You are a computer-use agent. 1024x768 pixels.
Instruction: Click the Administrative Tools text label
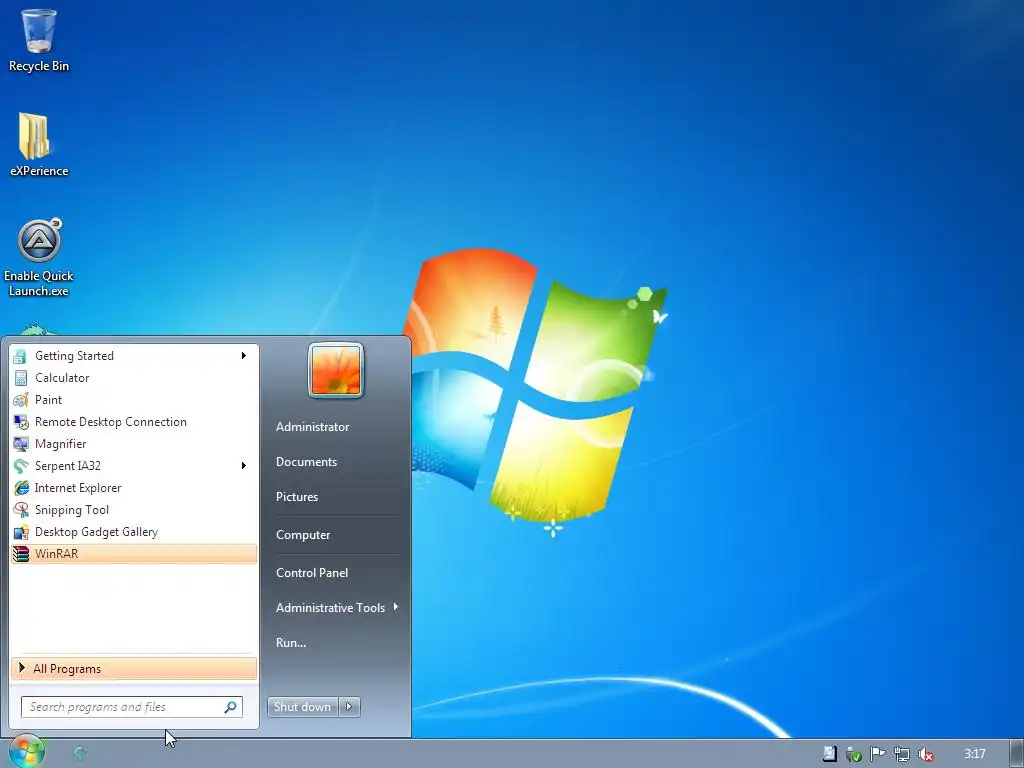330,607
